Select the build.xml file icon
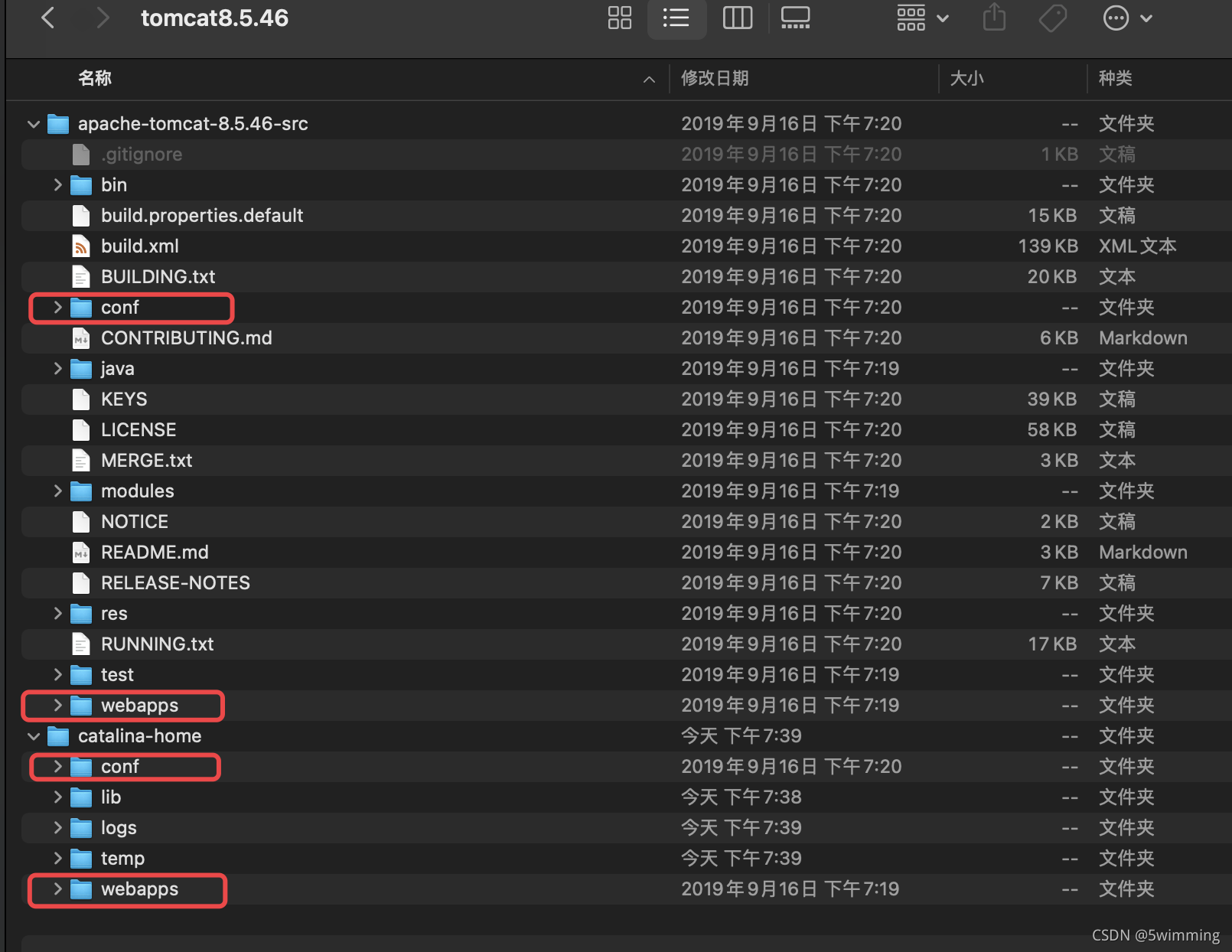This screenshot has width=1232, height=952. point(81,246)
